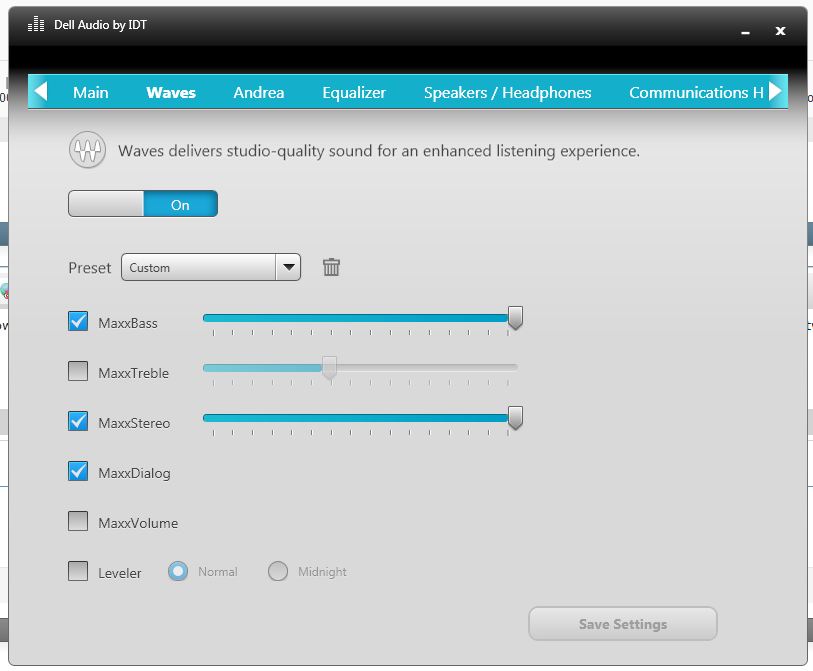
Task: Uncheck the MaxxBass checkbox
Action: 78,321
